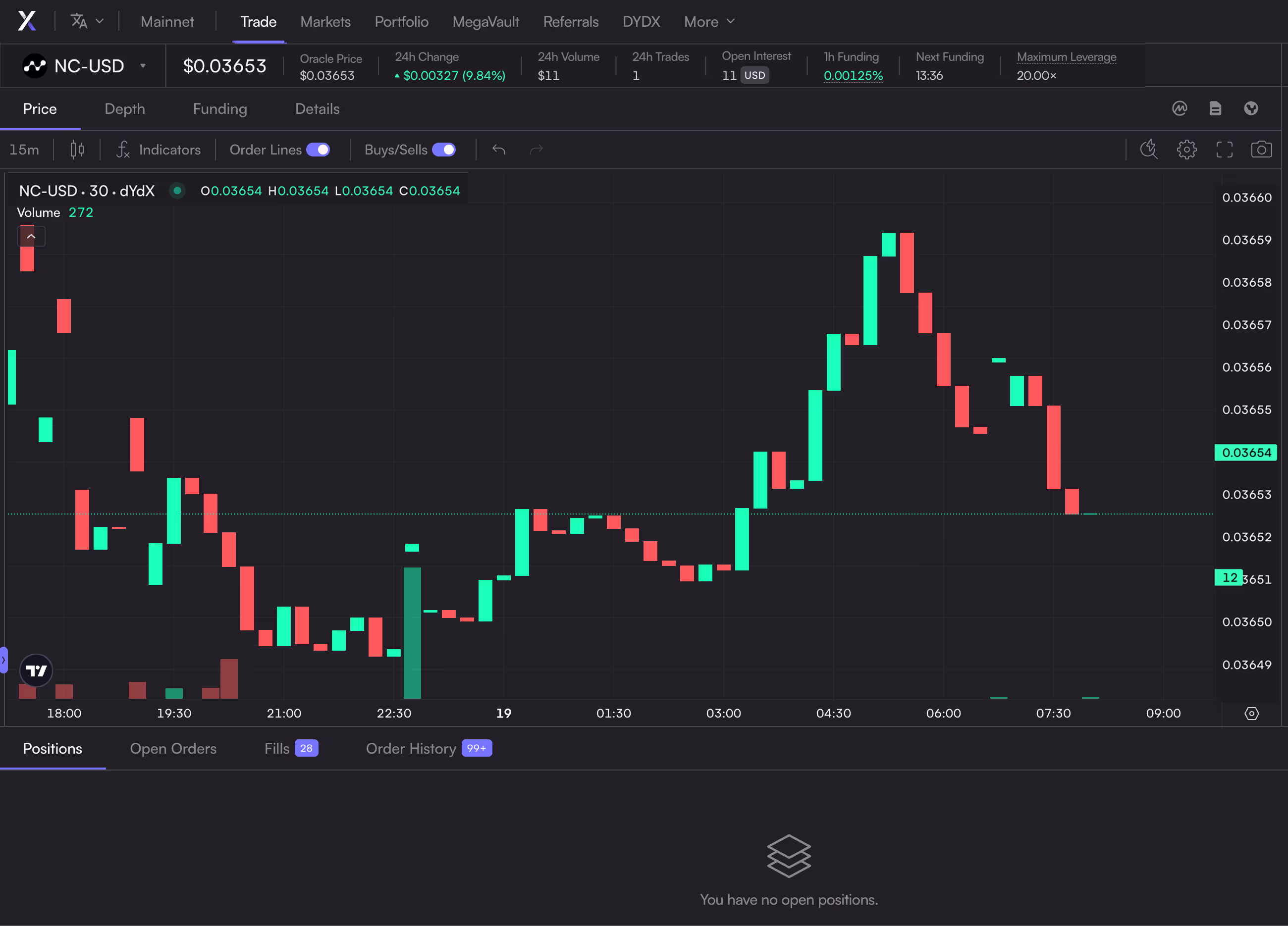The image size is (1288, 926).
Task: Click the green market status dot
Action: click(177, 191)
